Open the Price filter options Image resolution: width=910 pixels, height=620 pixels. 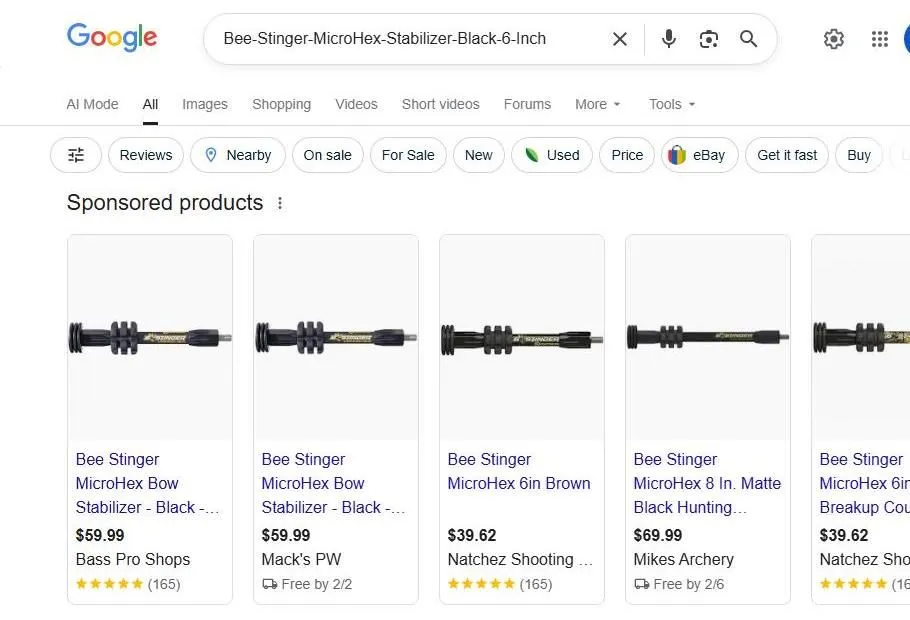[x=626, y=155]
